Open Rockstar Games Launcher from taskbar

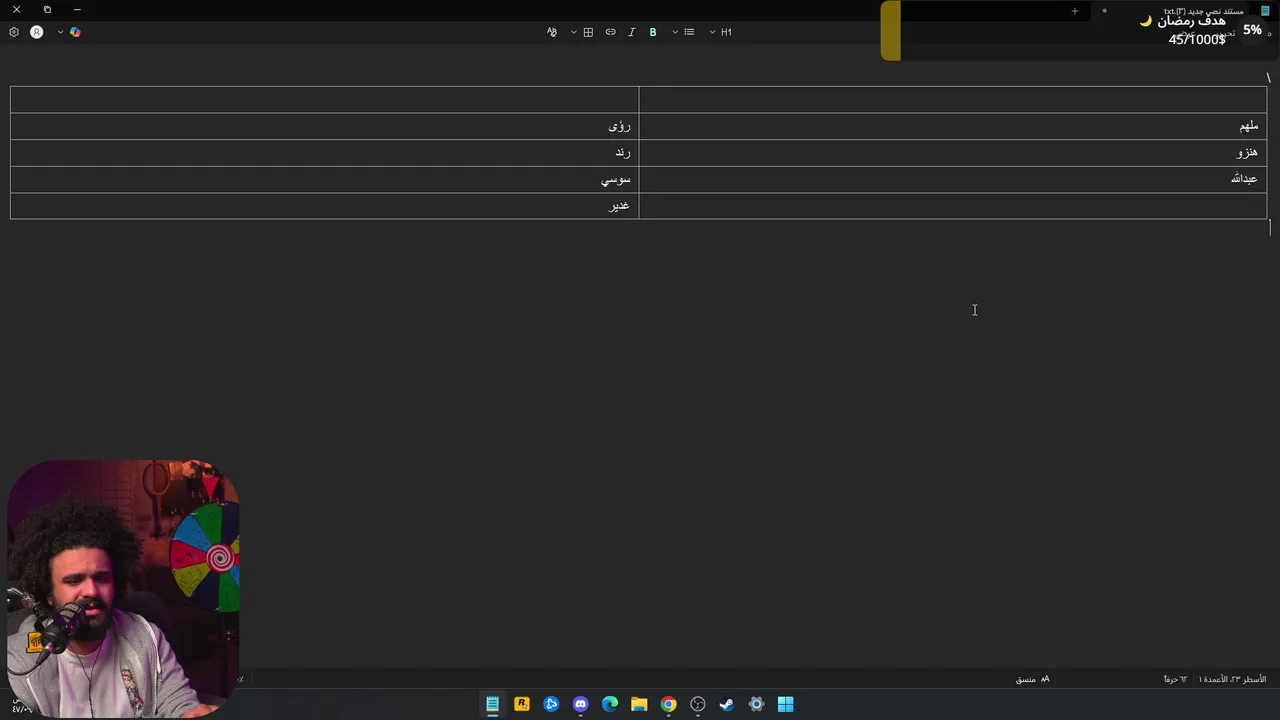point(522,704)
